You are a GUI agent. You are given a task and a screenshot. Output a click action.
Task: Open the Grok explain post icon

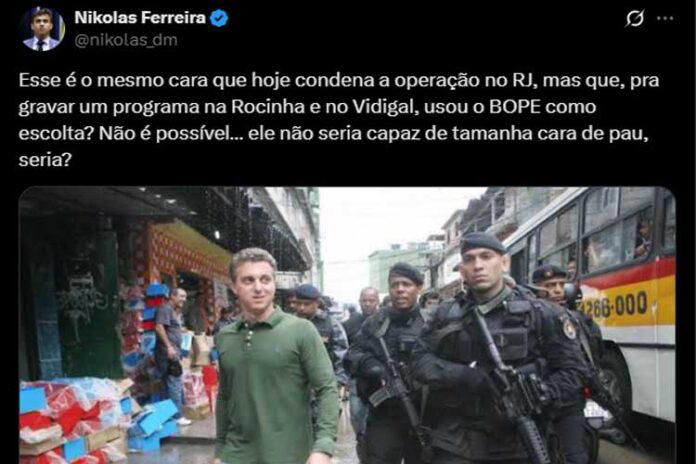pyautogui.click(x=635, y=19)
